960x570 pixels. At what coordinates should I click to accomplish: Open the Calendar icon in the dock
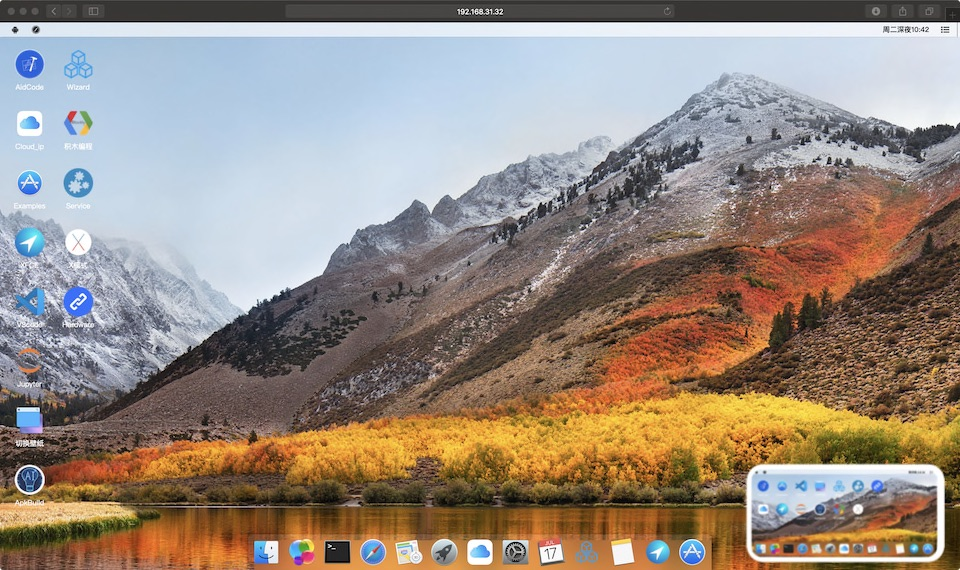(x=550, y=552)
